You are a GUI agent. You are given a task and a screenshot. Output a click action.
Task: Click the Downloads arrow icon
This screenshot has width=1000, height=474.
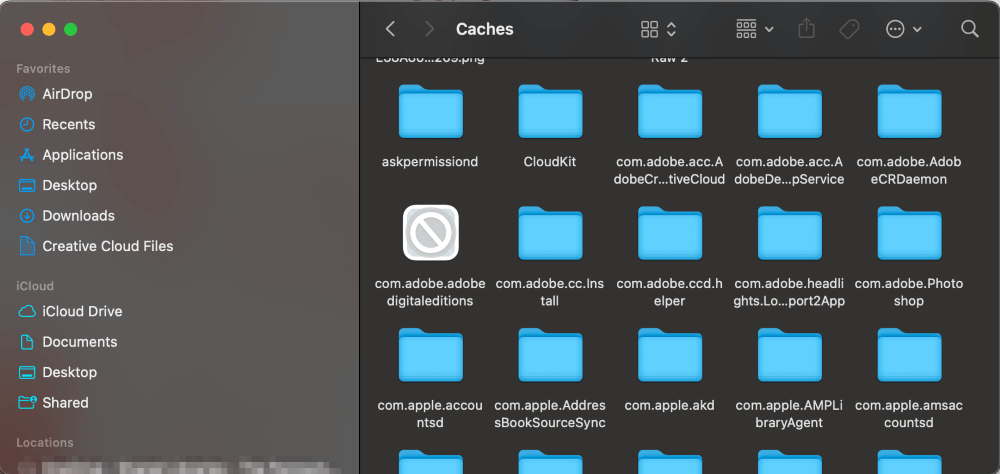27,216
